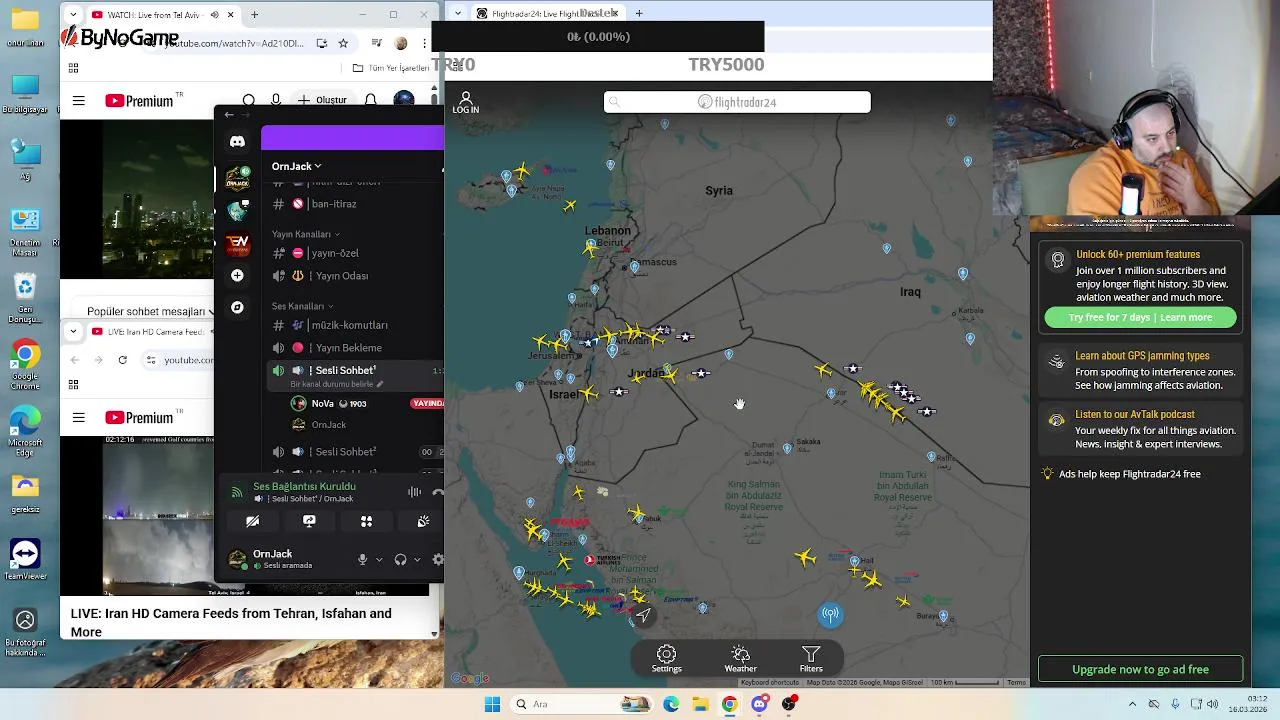The image size is (1280, 720).
Task: Open Discord soundboard
Action: pyautogui.click(x=423, y=521)
